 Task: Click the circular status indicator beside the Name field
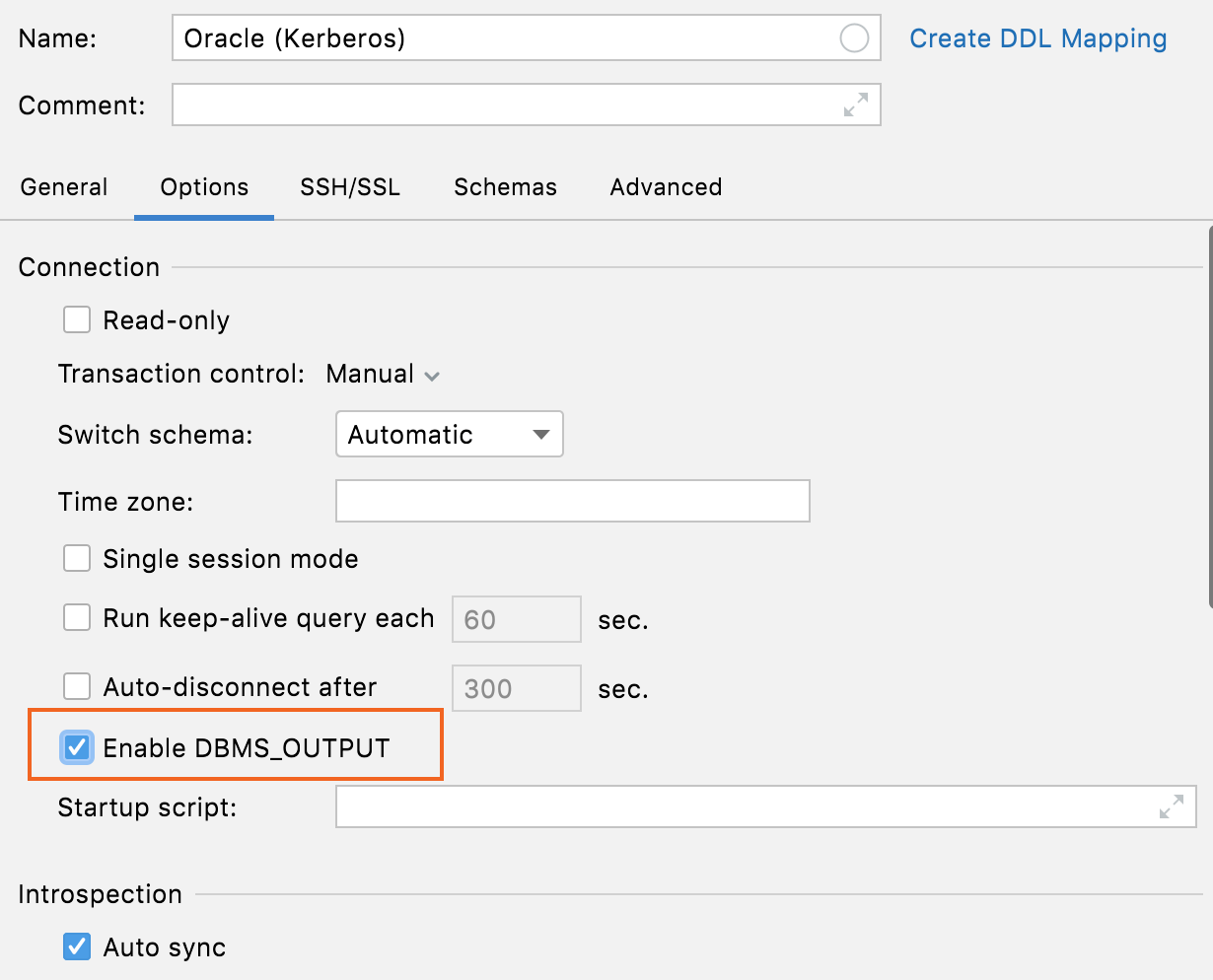(x=852, y=37)
